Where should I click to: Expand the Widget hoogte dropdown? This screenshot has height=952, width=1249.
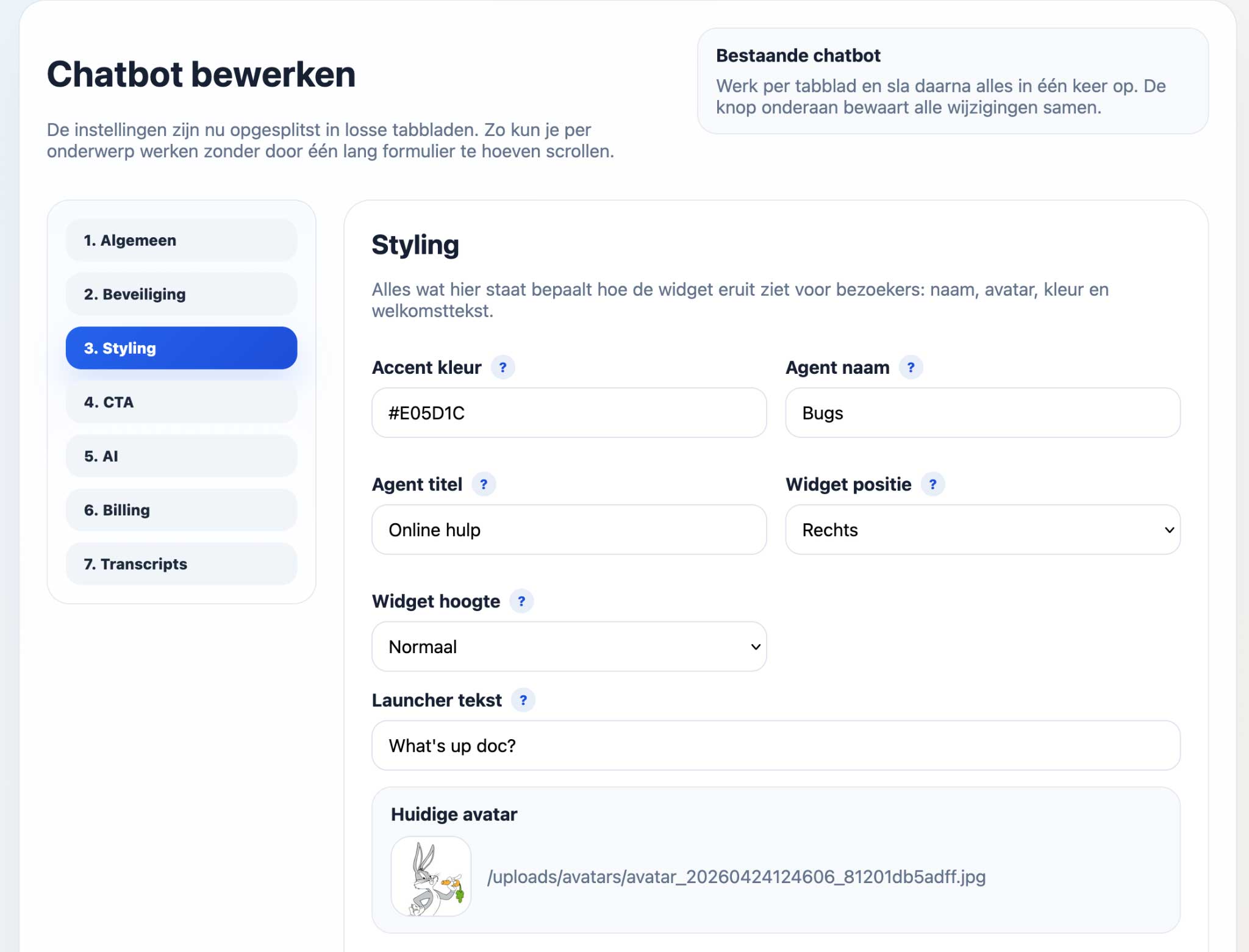568,647
